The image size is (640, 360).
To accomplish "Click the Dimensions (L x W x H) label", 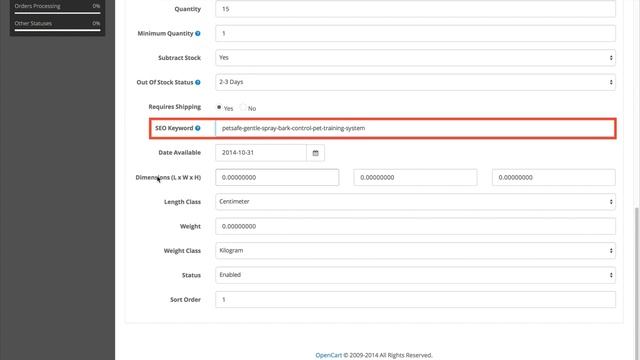I will [x=168, y=178].
